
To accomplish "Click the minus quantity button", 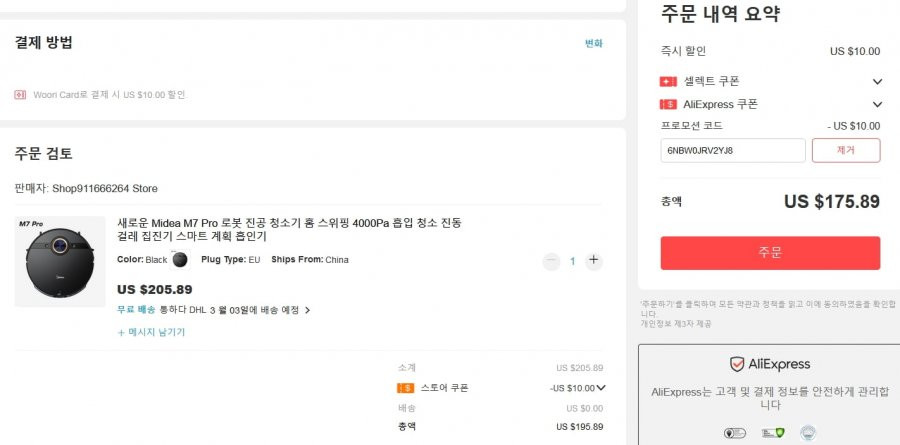I will [x=551, y=261].
